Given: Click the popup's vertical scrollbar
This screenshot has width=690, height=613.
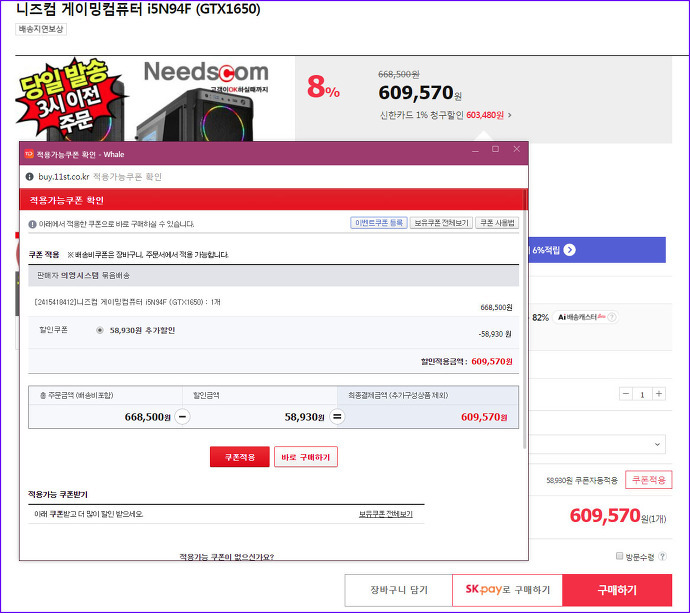Looking at the screenshot, I should 525,319.
